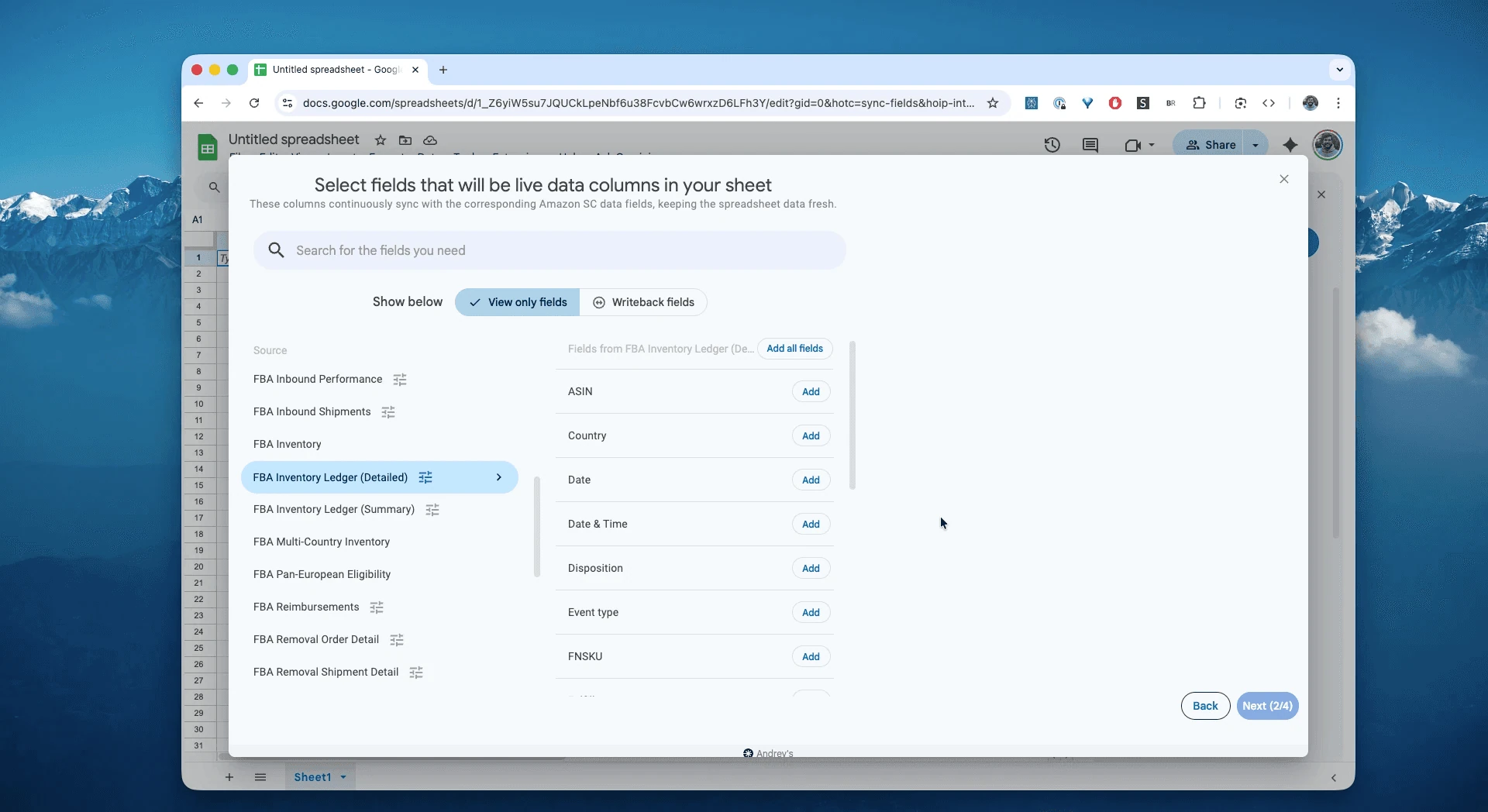Open the all sheets list icon
The width and height of the screenshot is (1488, 812).
[x=260, y=777]
